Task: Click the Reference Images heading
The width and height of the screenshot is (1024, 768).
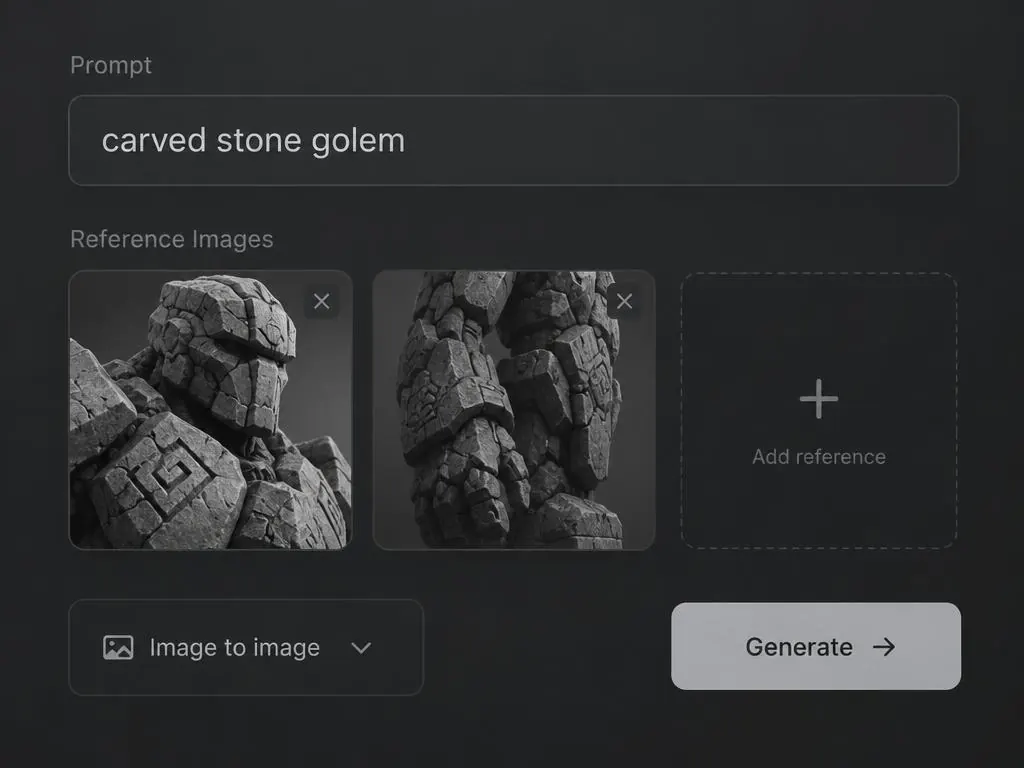Action: [172, 239]
